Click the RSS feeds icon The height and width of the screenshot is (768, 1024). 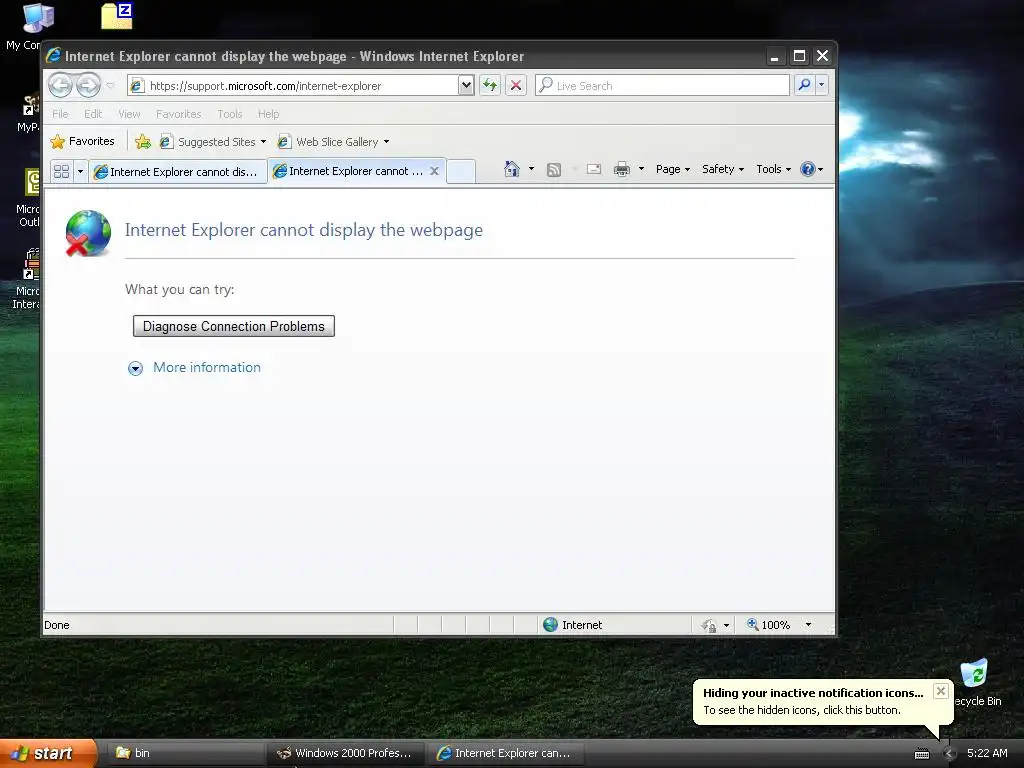[x=554, y=170]
